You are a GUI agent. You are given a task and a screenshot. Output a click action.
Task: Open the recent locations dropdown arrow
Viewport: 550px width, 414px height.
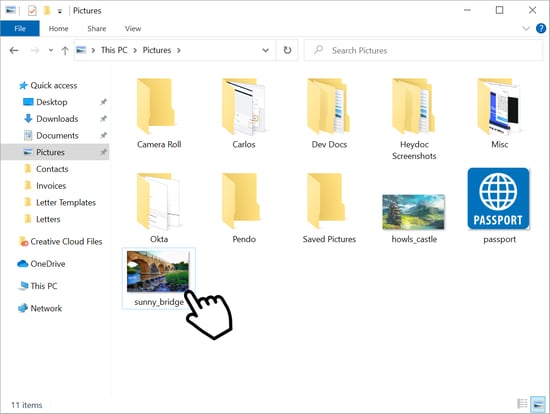51,51
